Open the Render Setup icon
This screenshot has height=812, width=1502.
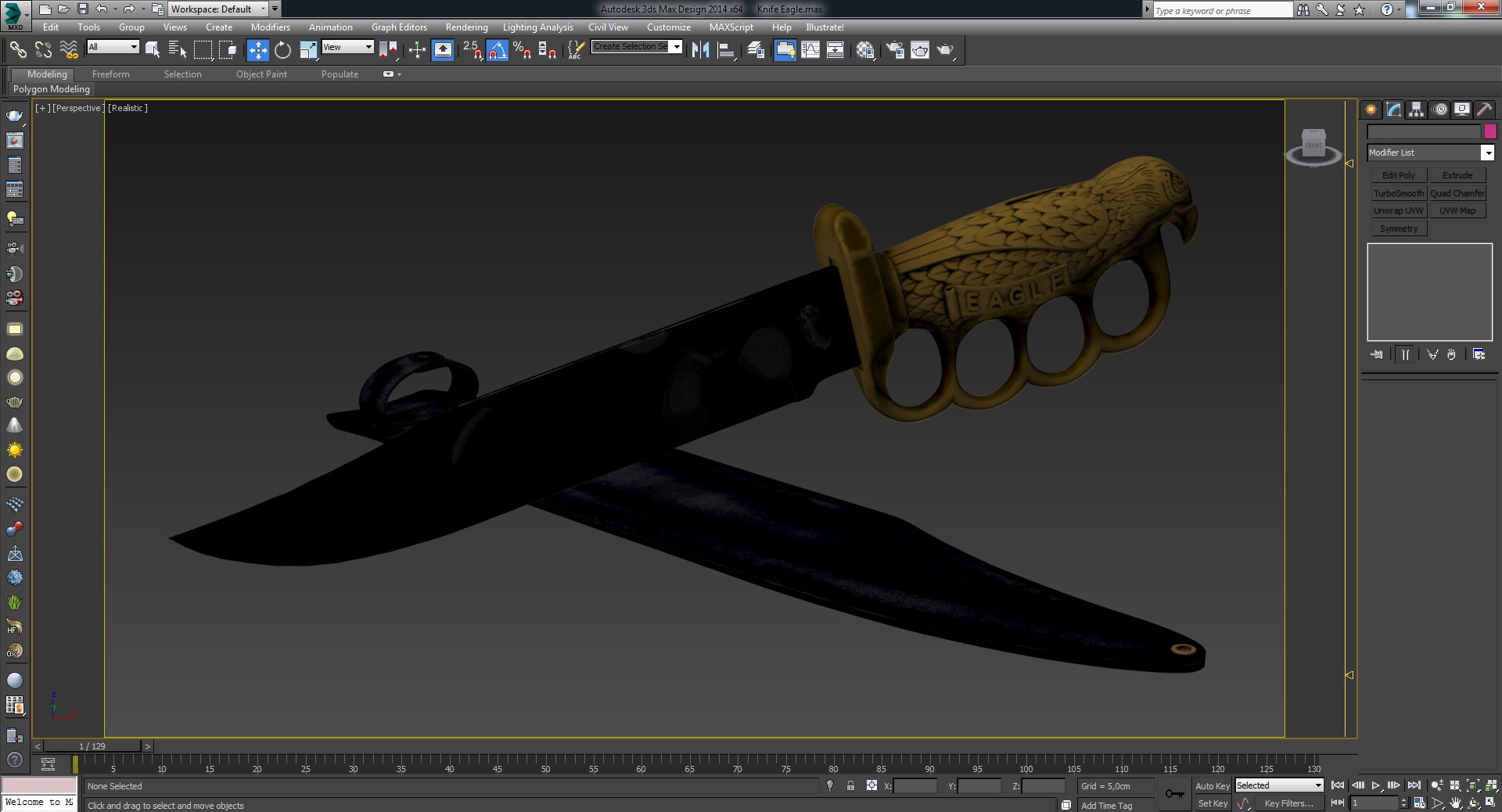point(895,50)
